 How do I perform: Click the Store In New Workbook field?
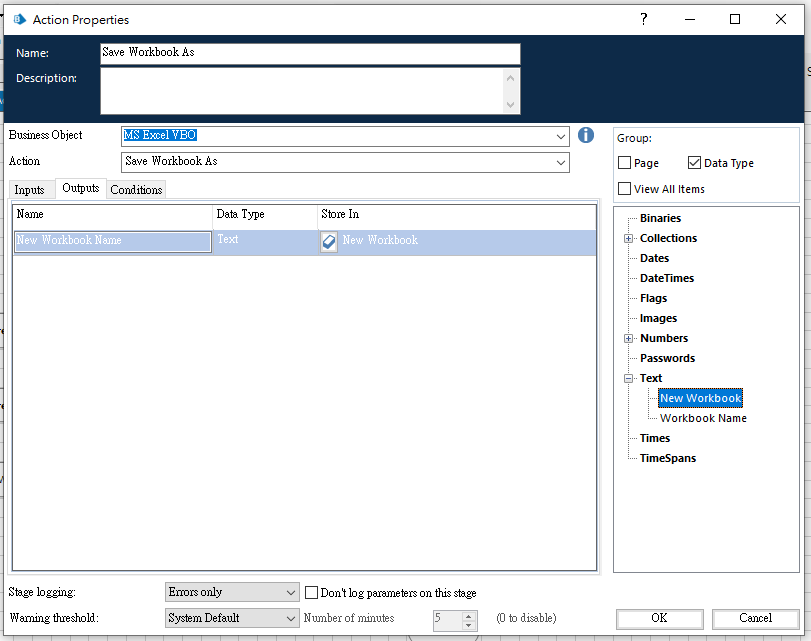pyautogui.click(x=468, y=242)
